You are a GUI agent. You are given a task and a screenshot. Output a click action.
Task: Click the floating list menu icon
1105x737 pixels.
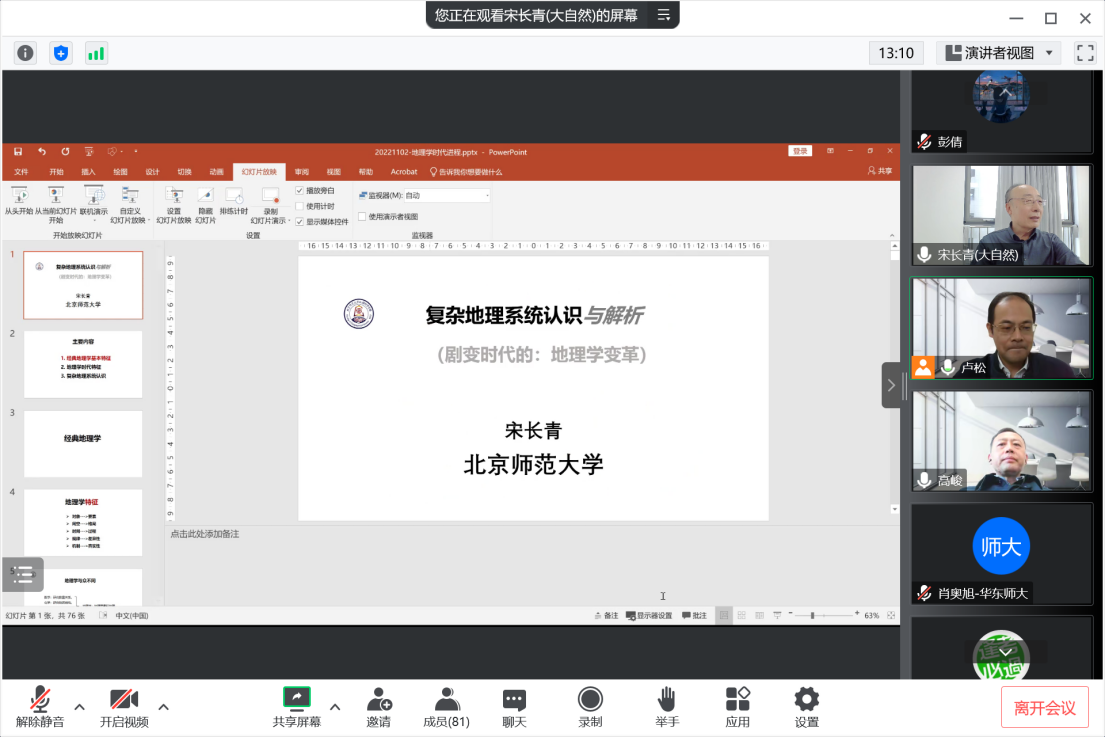[23, 574]
